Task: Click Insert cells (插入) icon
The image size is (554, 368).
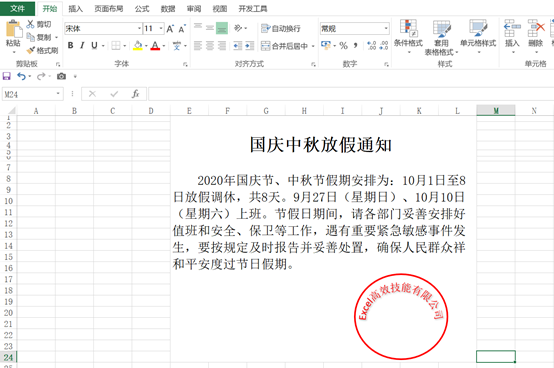Action: point(512,28)
